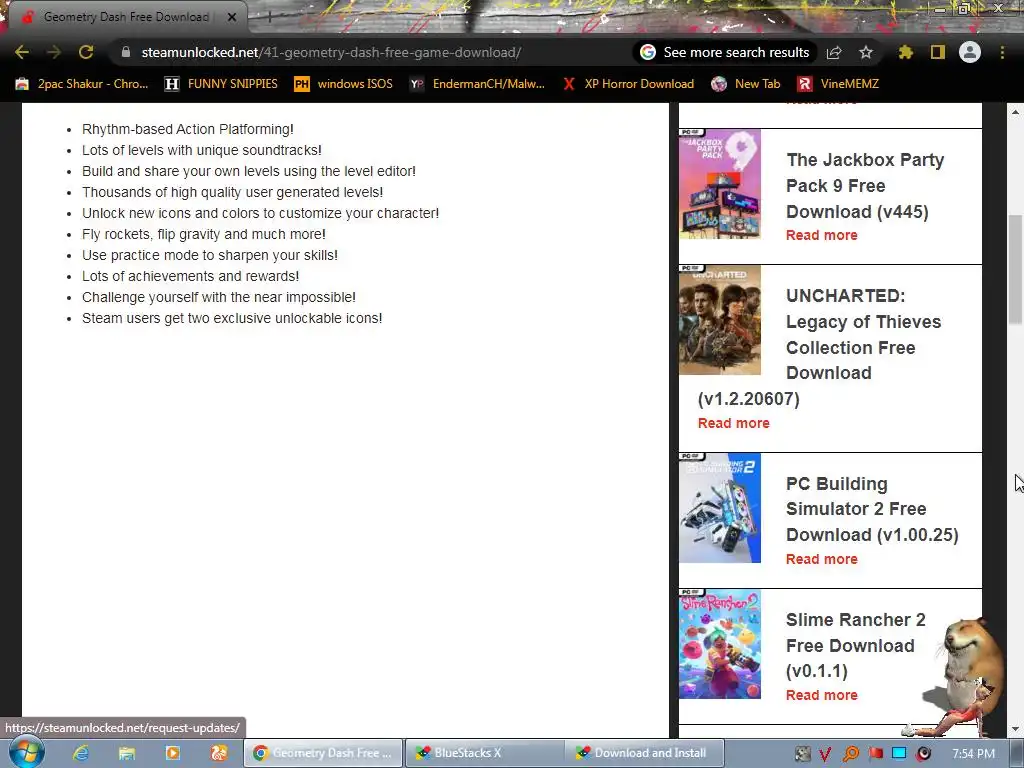Click 'Fly rockets, flip gravity and much more!'

point(204,234)
